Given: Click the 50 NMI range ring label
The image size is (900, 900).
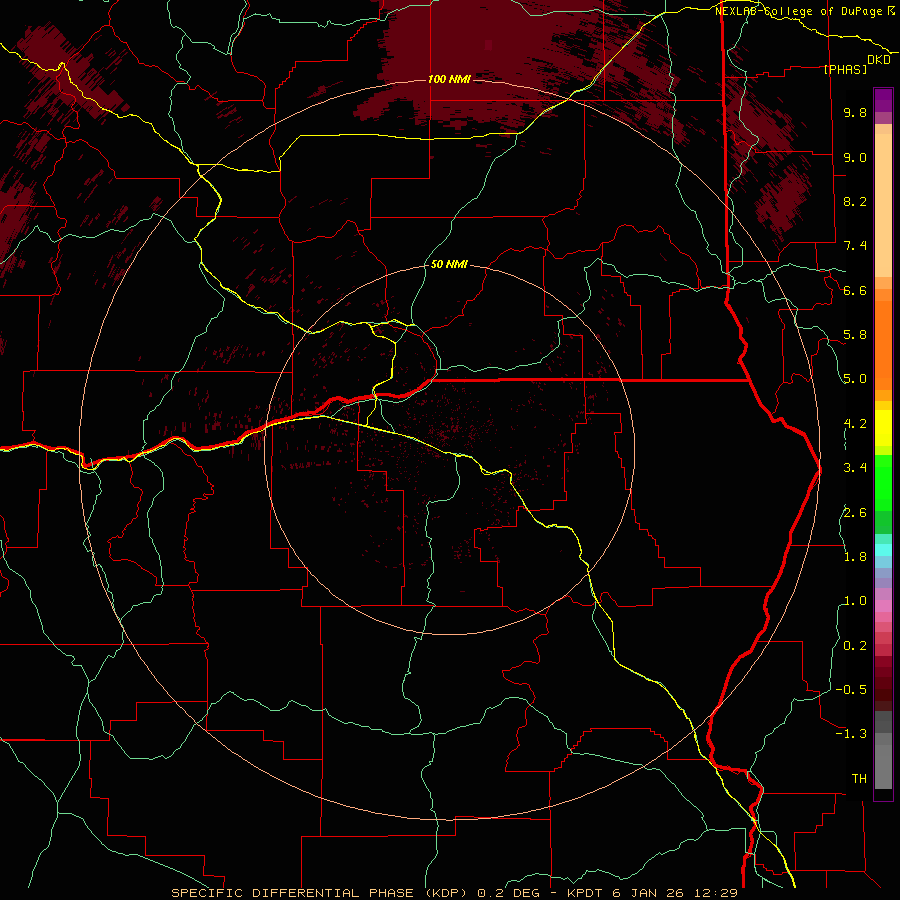Looking at the screenshot, I should 449,264.
